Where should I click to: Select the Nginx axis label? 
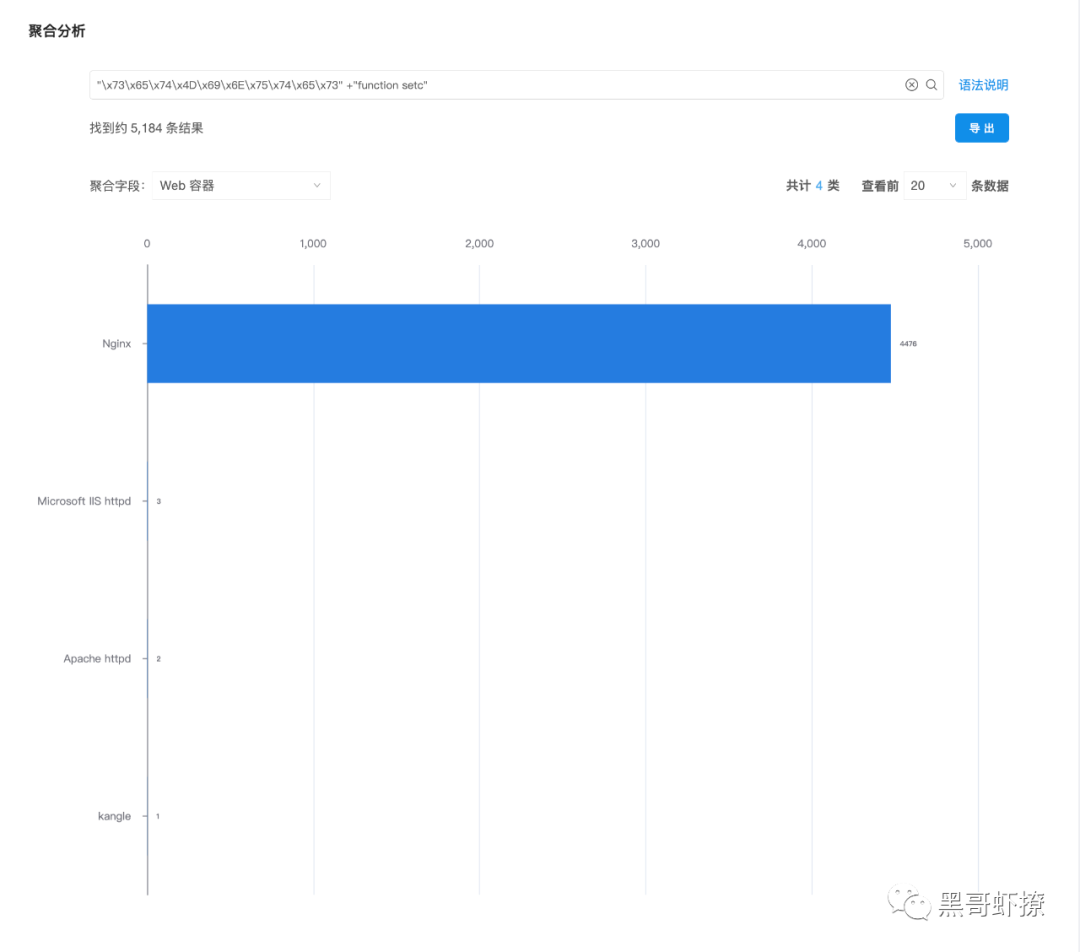pos(116,343)
